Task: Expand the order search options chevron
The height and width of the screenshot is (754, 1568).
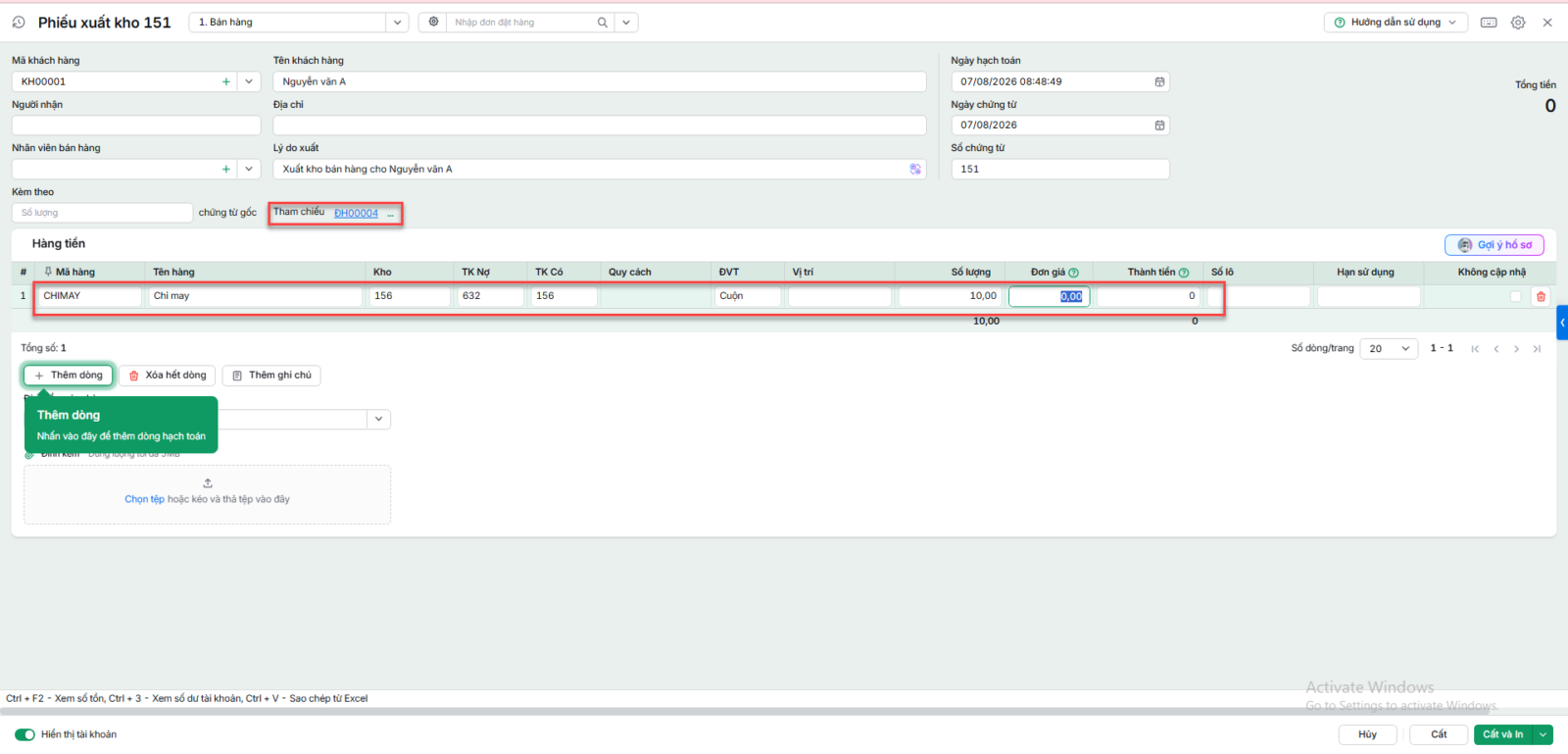Action: (x=626, y=22)
